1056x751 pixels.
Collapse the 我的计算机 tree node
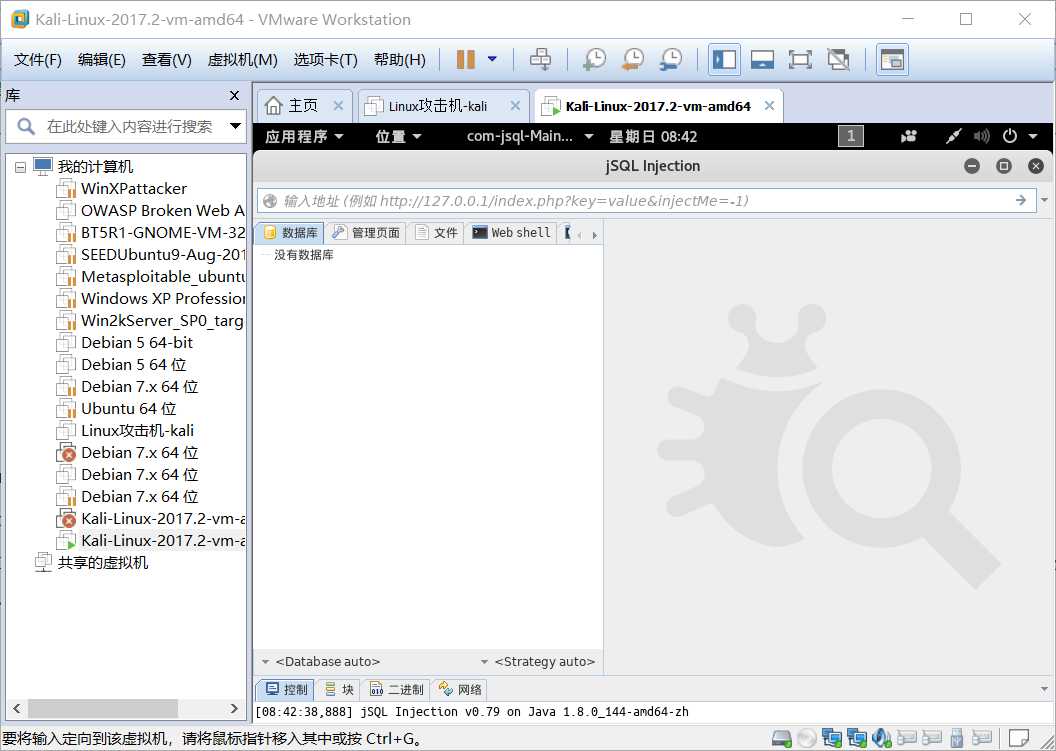[x=20, y=166]
